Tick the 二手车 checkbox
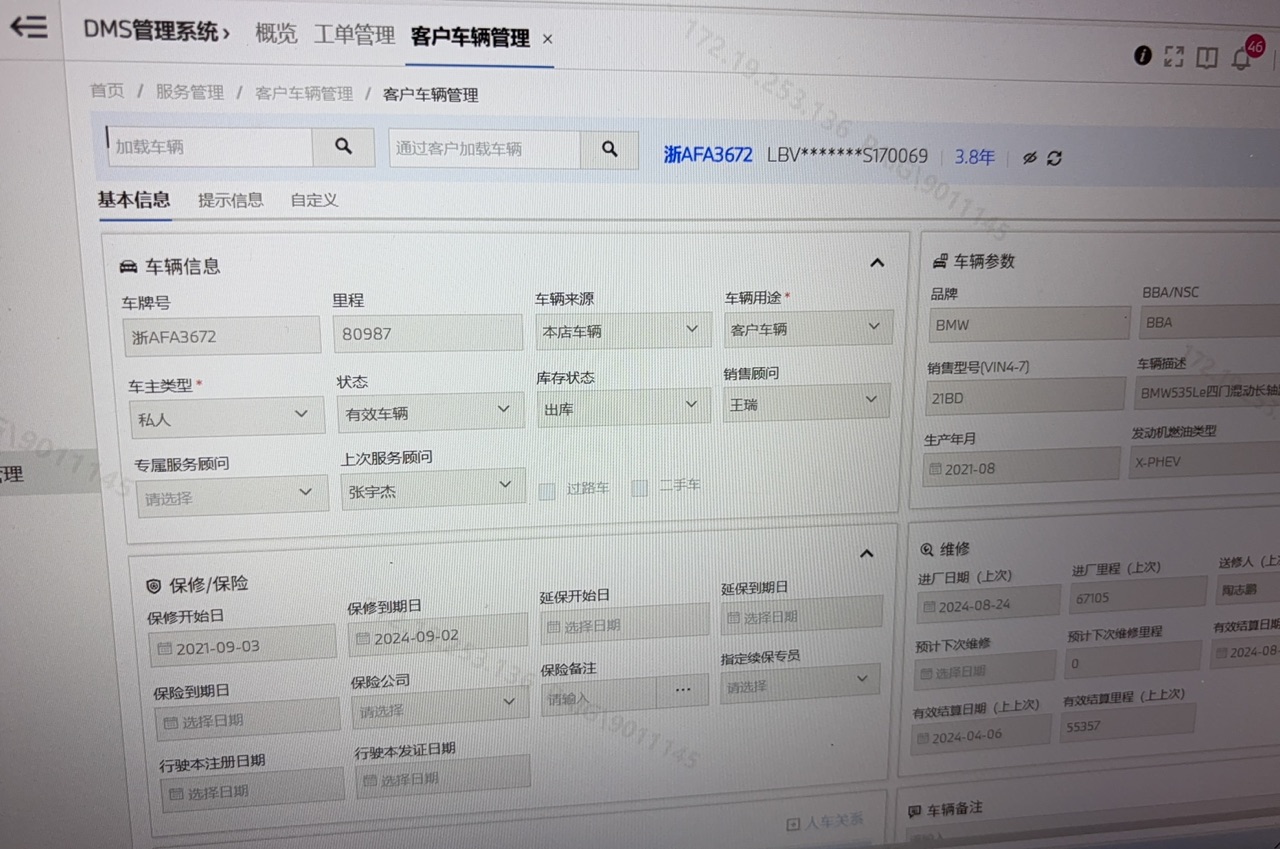1280x849 pixels. tap(640, 488)
